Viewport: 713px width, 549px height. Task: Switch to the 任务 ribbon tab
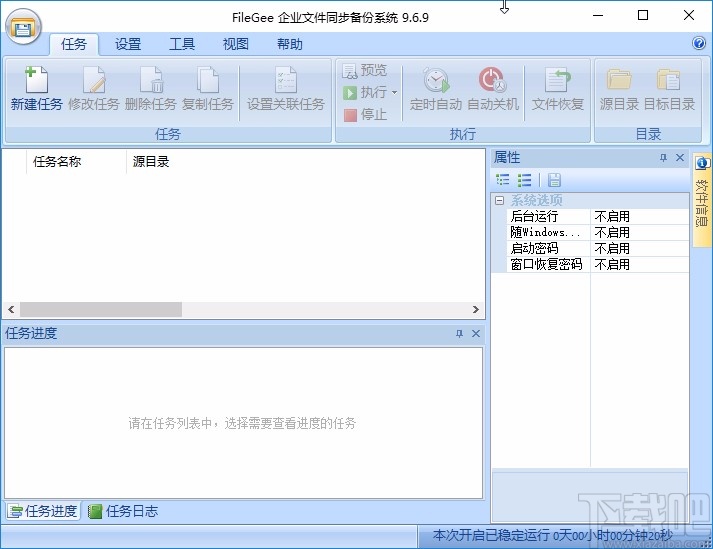pos(74,44)
